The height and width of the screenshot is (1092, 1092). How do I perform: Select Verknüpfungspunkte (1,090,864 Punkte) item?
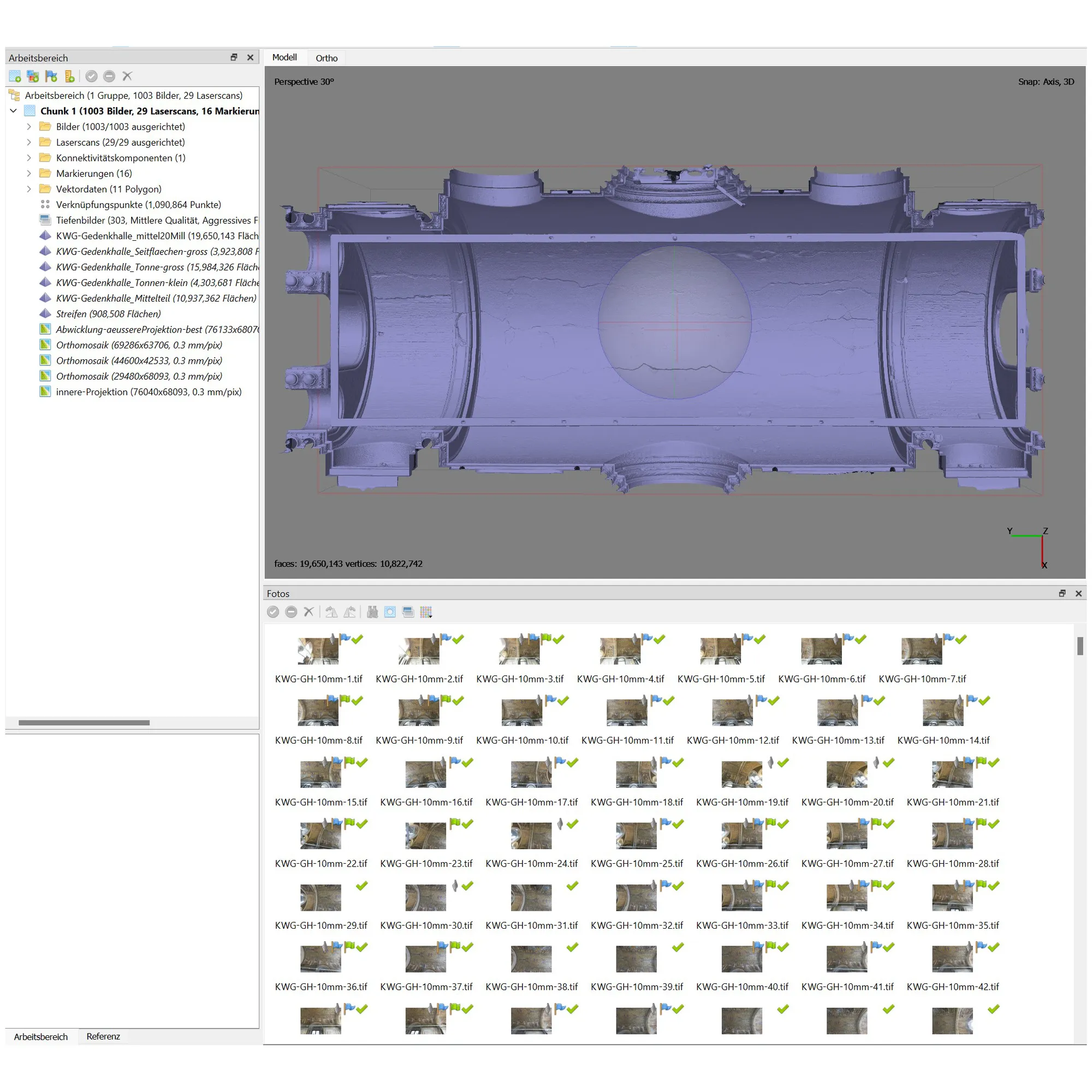tap(139, 205)
